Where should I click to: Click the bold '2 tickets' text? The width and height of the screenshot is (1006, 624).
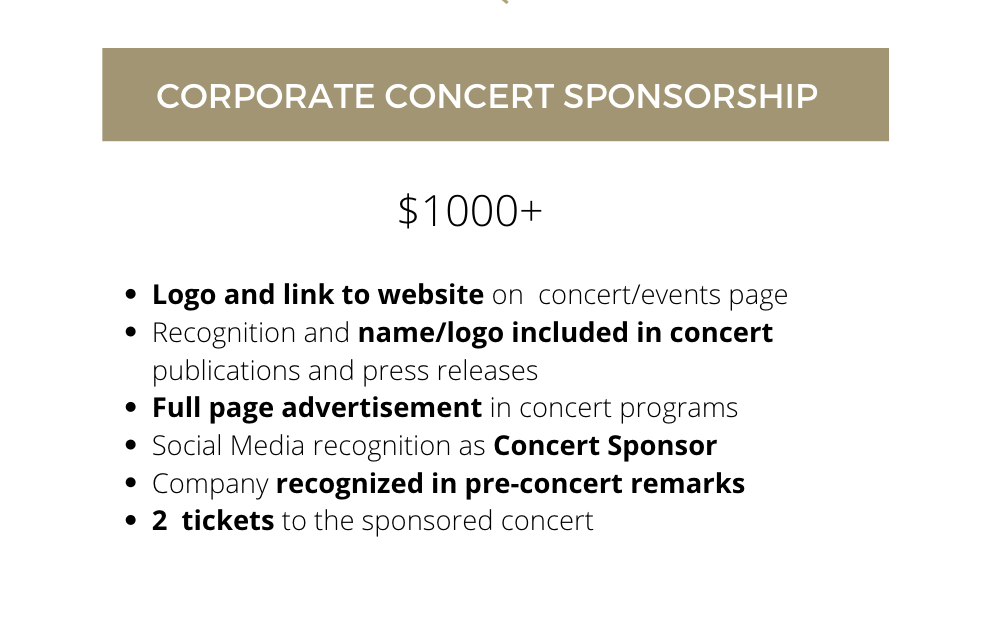213,521
